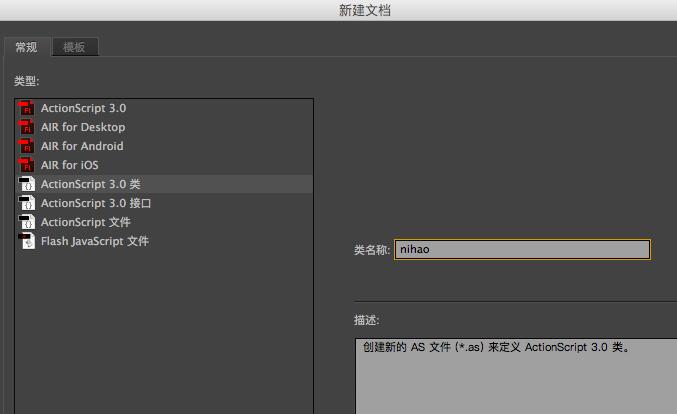Click the Flash JavaScript 文件 icon

point(26,241)
